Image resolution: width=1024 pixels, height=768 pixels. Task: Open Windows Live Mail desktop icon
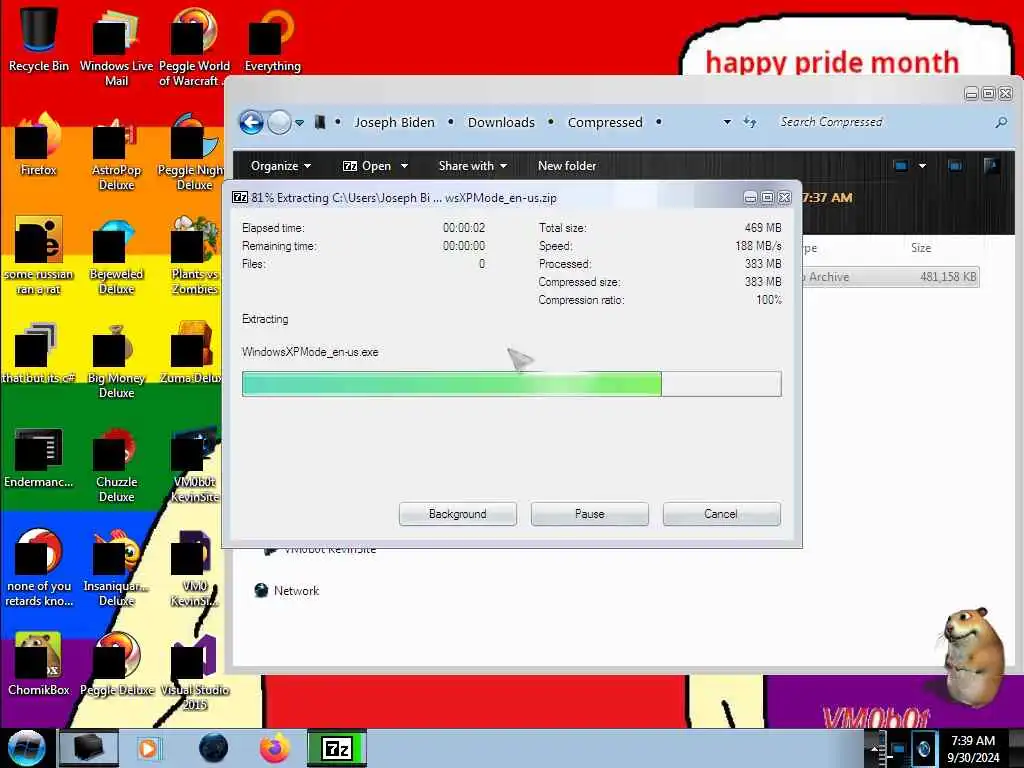[116, 47]
